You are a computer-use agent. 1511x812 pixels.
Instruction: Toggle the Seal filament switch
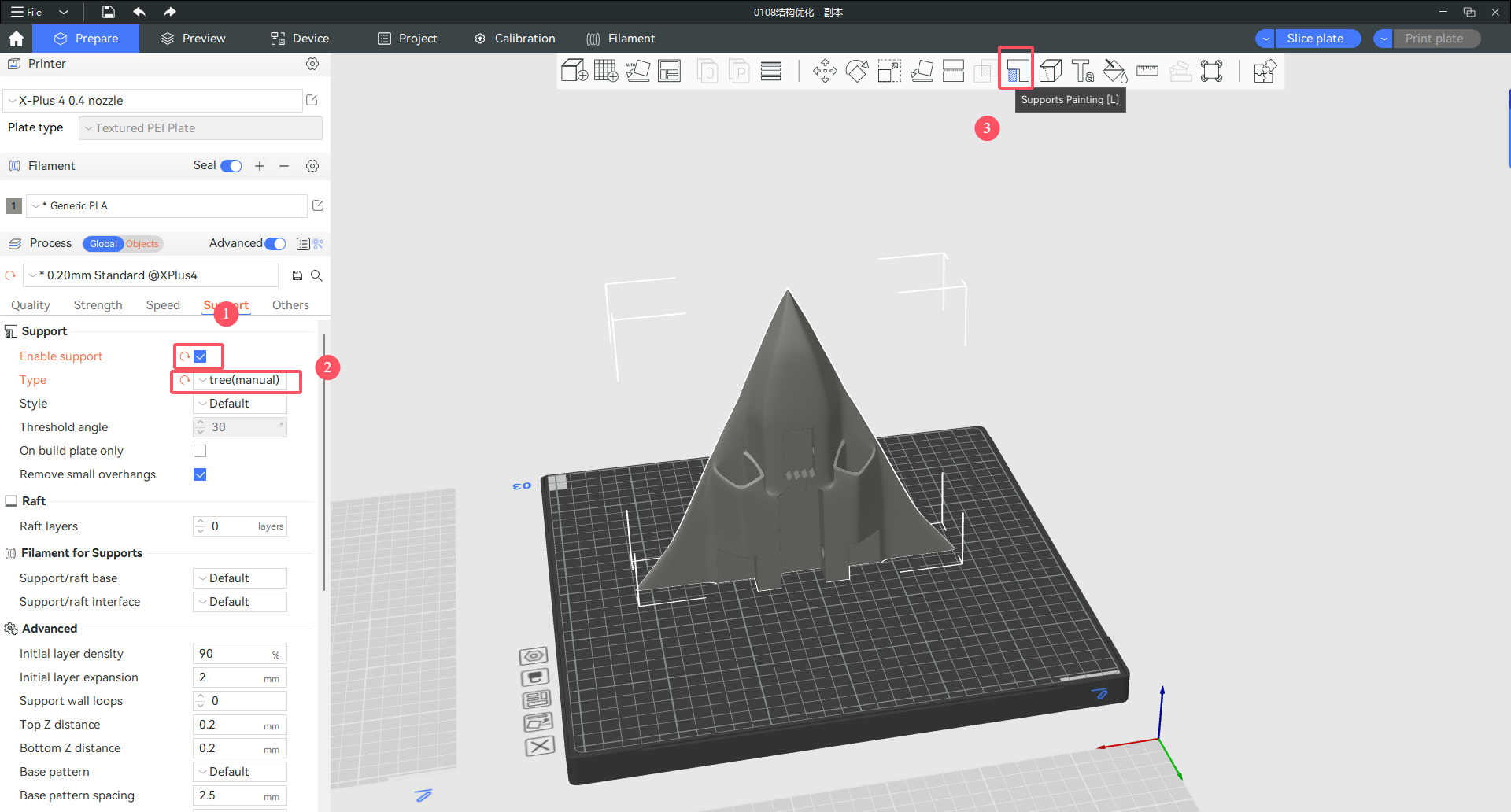pyautogui.click(x=231, y=165)
